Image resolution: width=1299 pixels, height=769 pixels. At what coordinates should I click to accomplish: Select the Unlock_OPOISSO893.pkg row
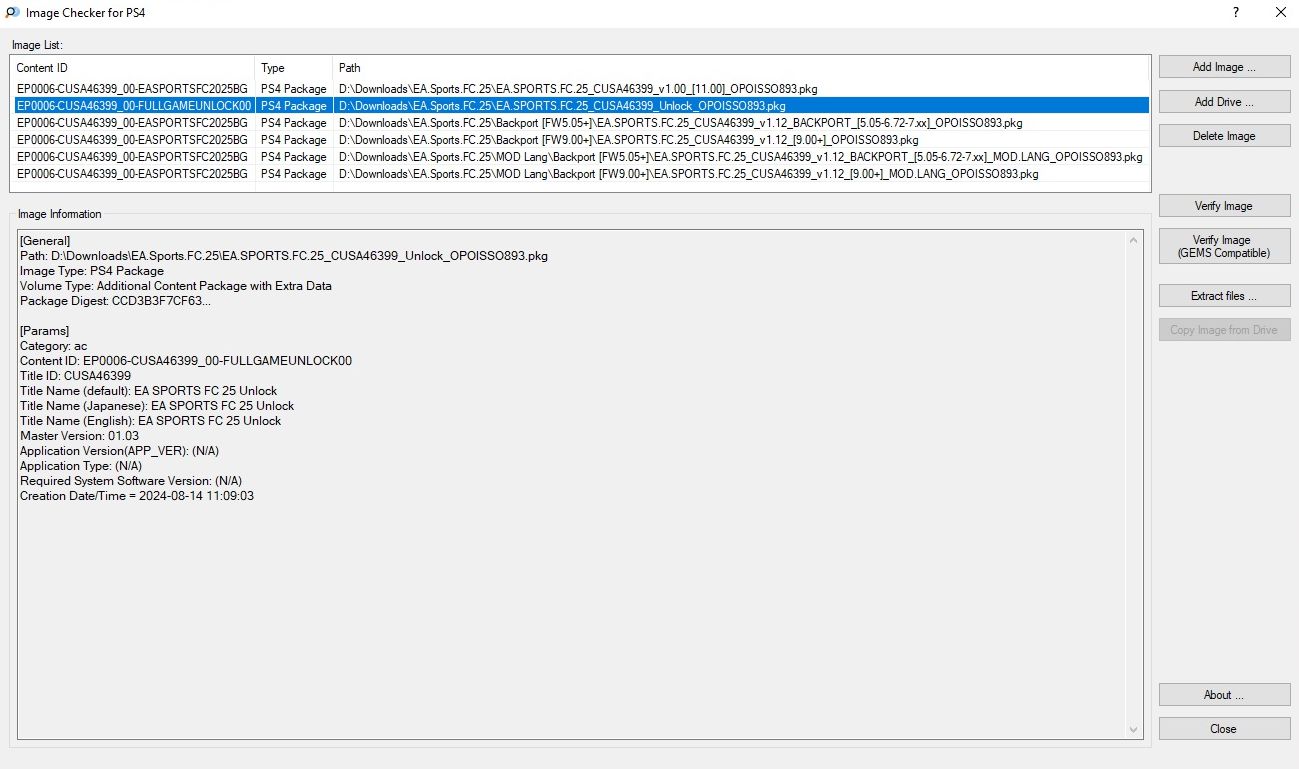pos(580,106)
